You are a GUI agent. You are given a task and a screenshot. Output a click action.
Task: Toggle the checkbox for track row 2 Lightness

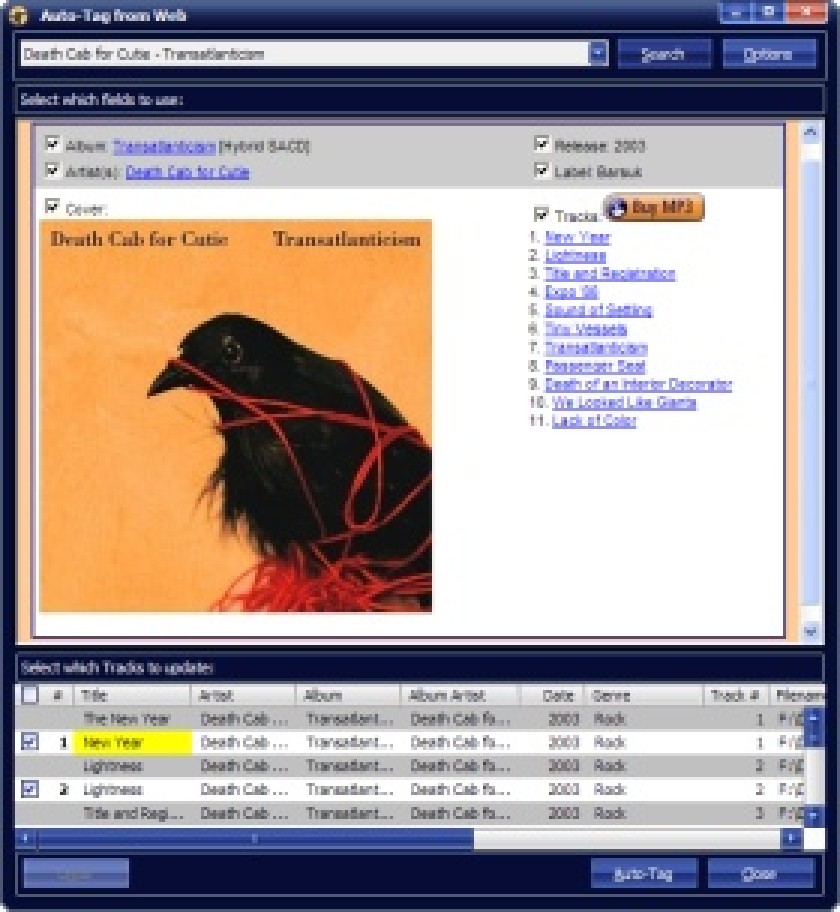point(30,789)
